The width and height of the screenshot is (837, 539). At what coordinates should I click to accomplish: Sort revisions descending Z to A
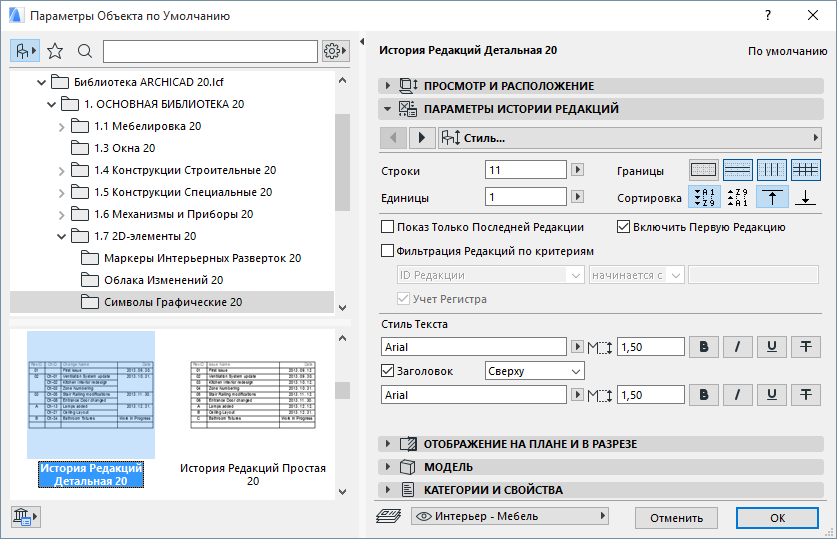[x=738, y=197]
